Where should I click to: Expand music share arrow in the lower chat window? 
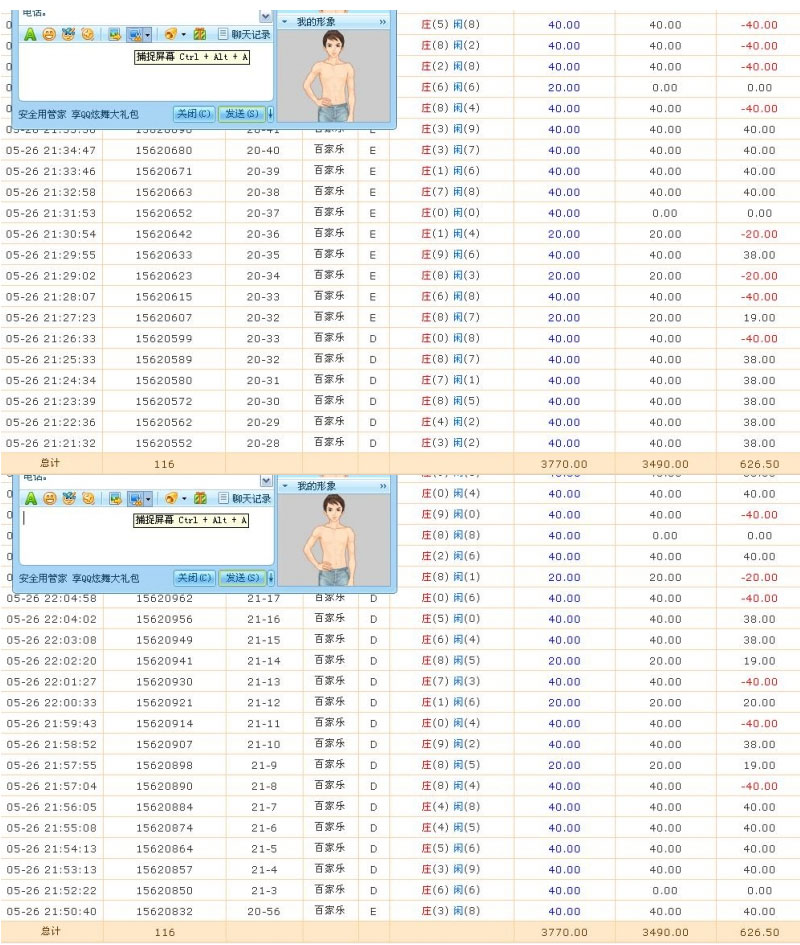click(x=184, y=499)
